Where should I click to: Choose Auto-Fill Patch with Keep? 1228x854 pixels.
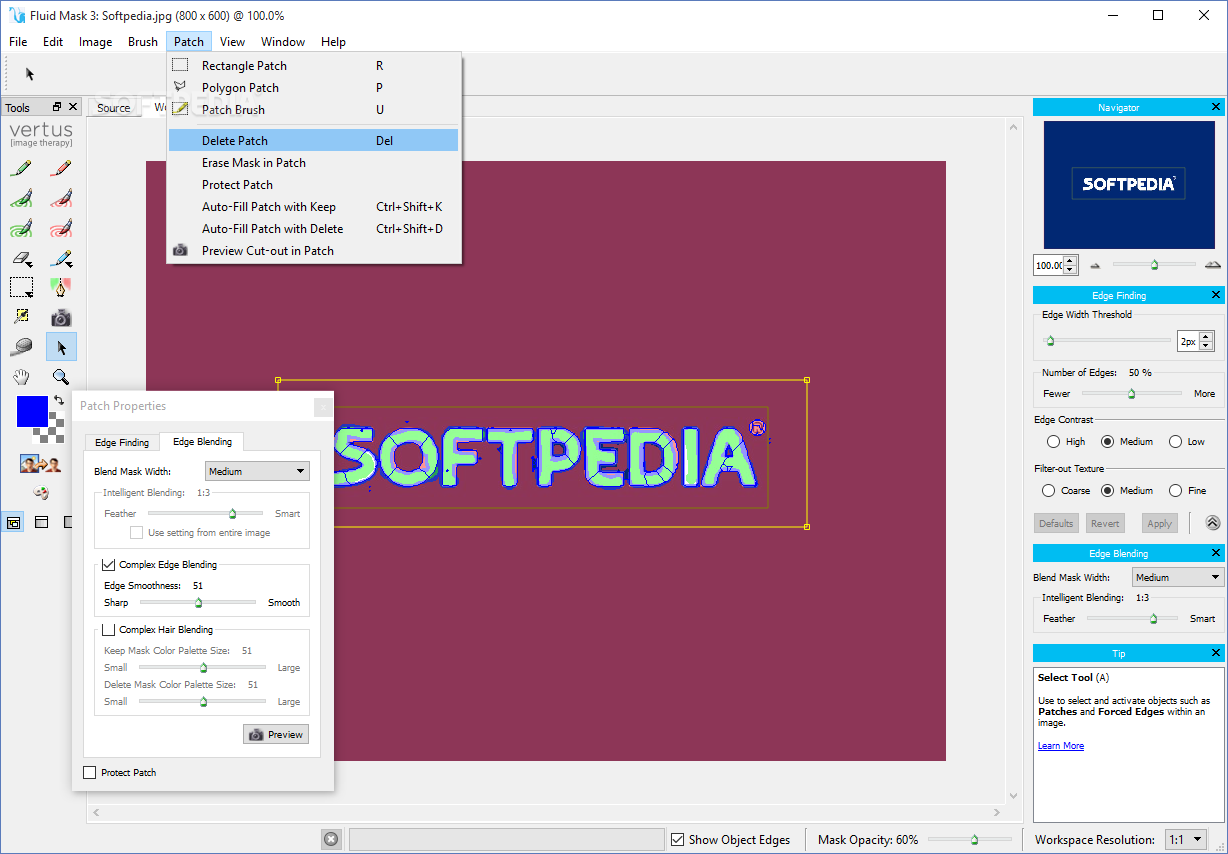pos(313,207)
